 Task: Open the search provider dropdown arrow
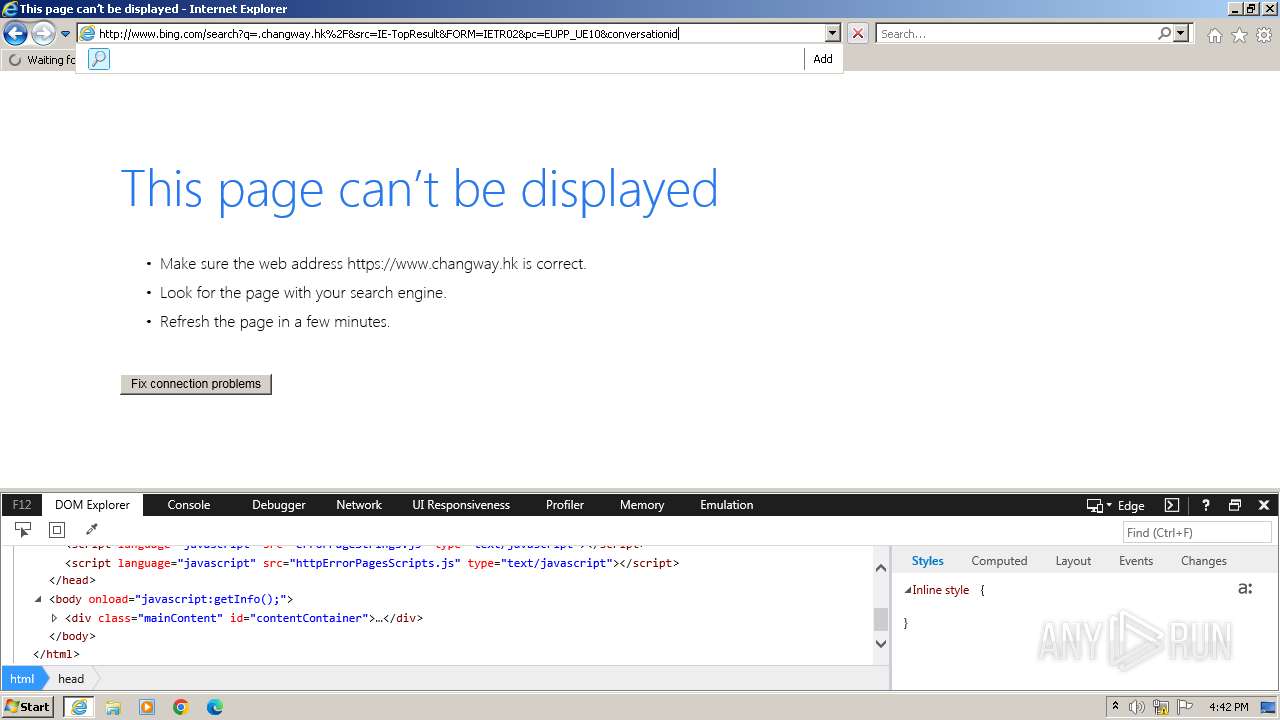[1182, 34]
